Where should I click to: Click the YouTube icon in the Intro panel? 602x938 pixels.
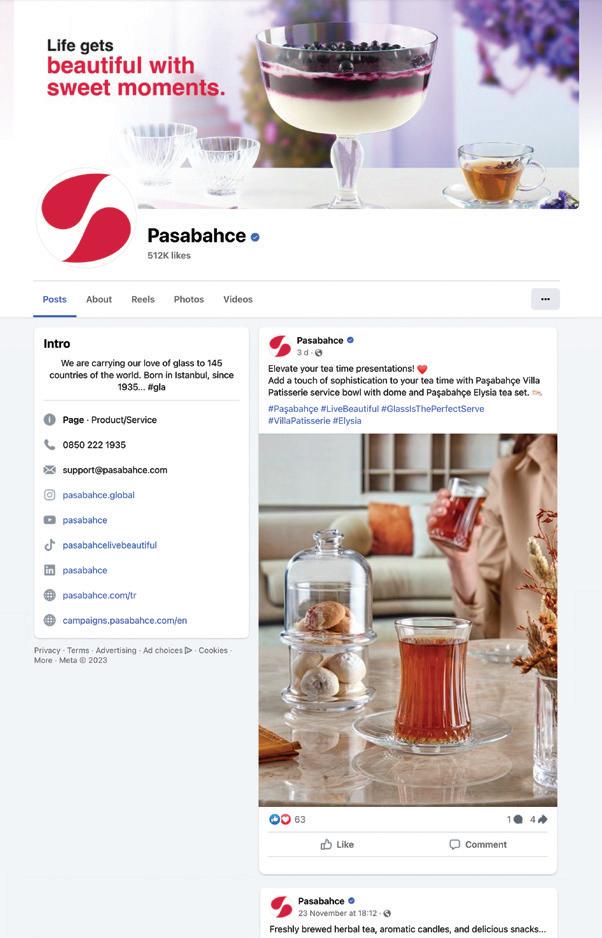pos(50,520)
